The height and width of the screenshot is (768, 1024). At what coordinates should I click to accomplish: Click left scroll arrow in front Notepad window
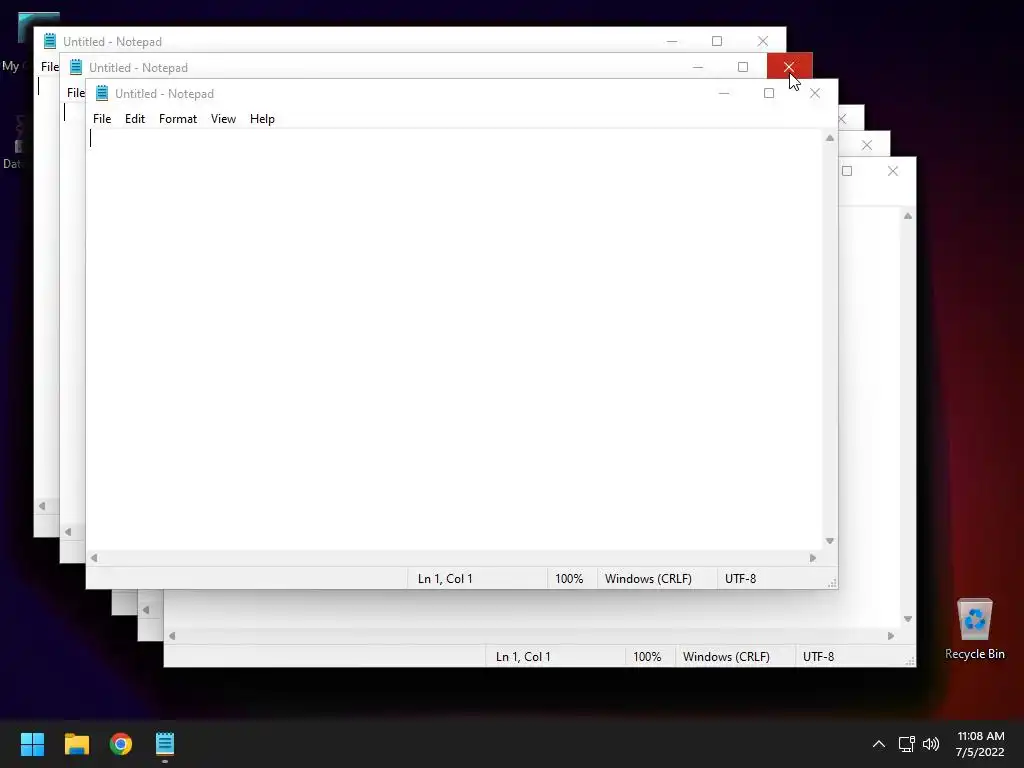(x=94, y=558)
